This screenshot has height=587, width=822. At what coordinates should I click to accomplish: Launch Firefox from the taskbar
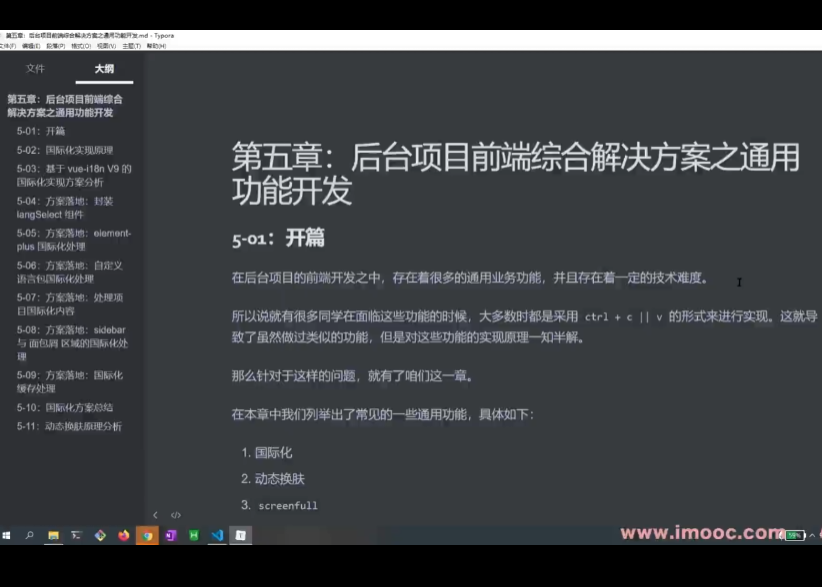point(123,535)
